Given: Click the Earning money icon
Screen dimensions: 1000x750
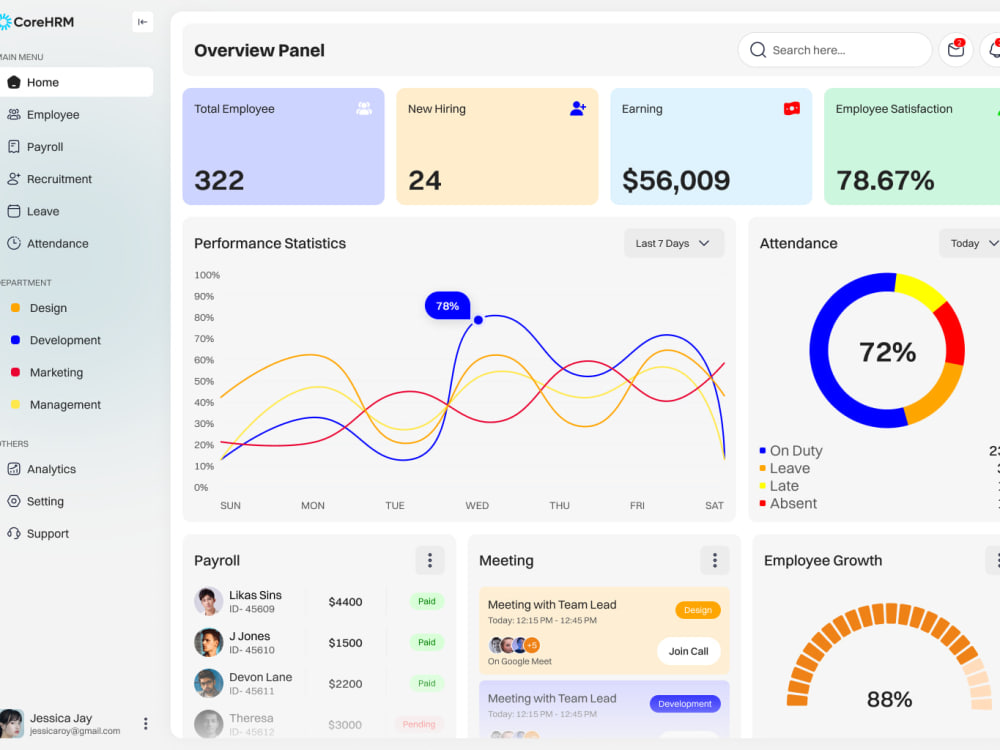Looking at the screenshot, I should [791, 108].
